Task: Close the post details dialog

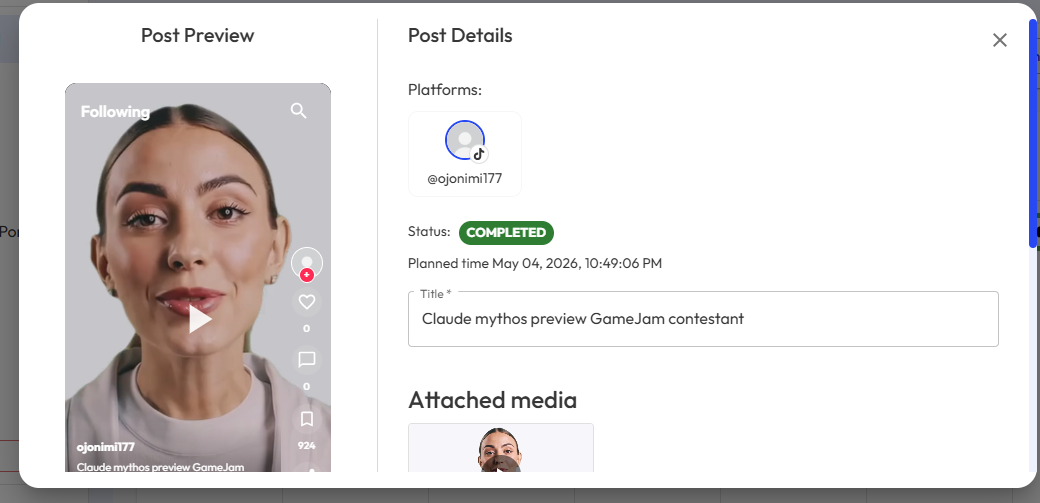Action: click(1000, 40)
